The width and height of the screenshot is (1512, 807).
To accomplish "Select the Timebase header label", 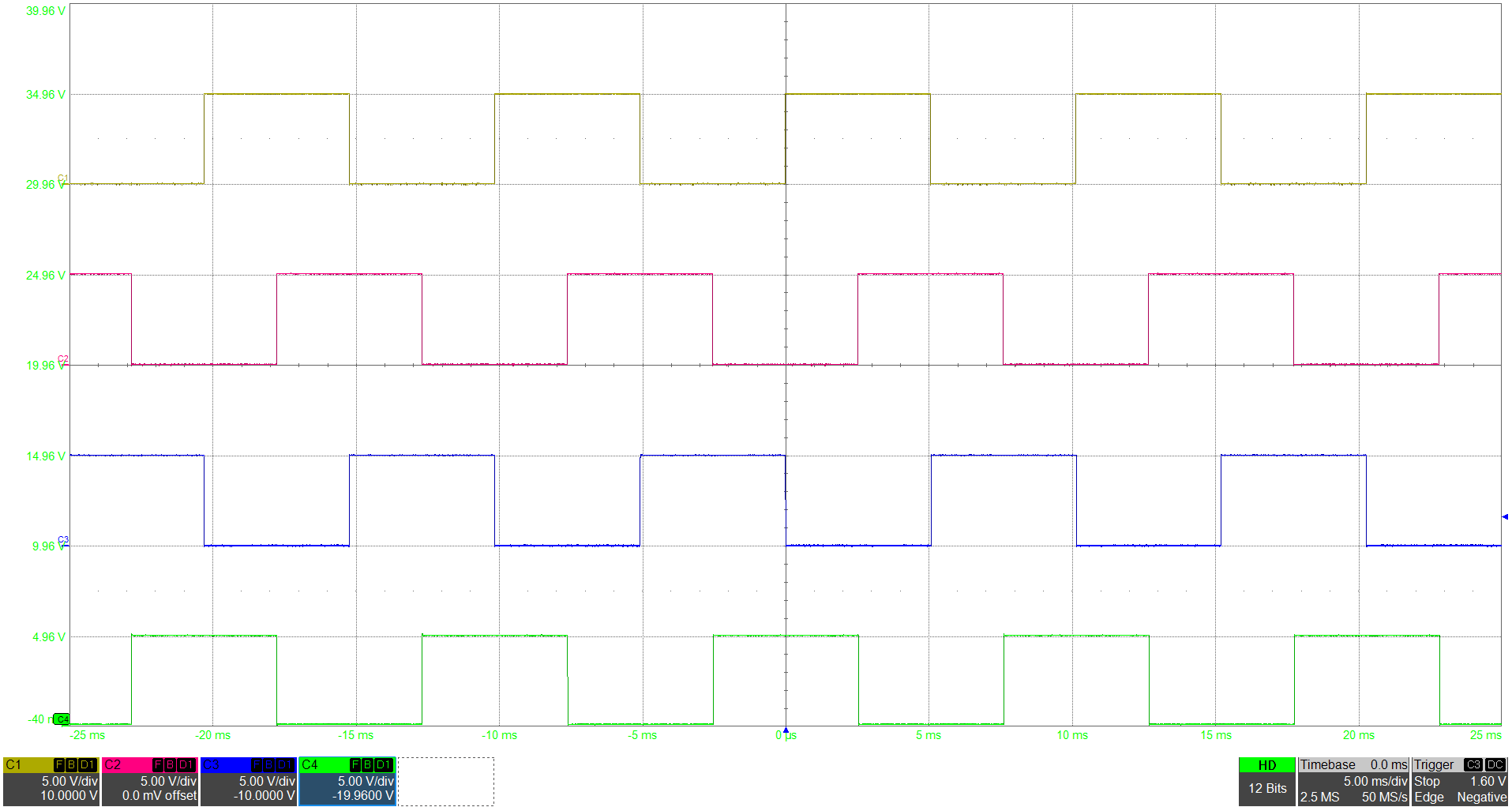I will point(1328,764).
